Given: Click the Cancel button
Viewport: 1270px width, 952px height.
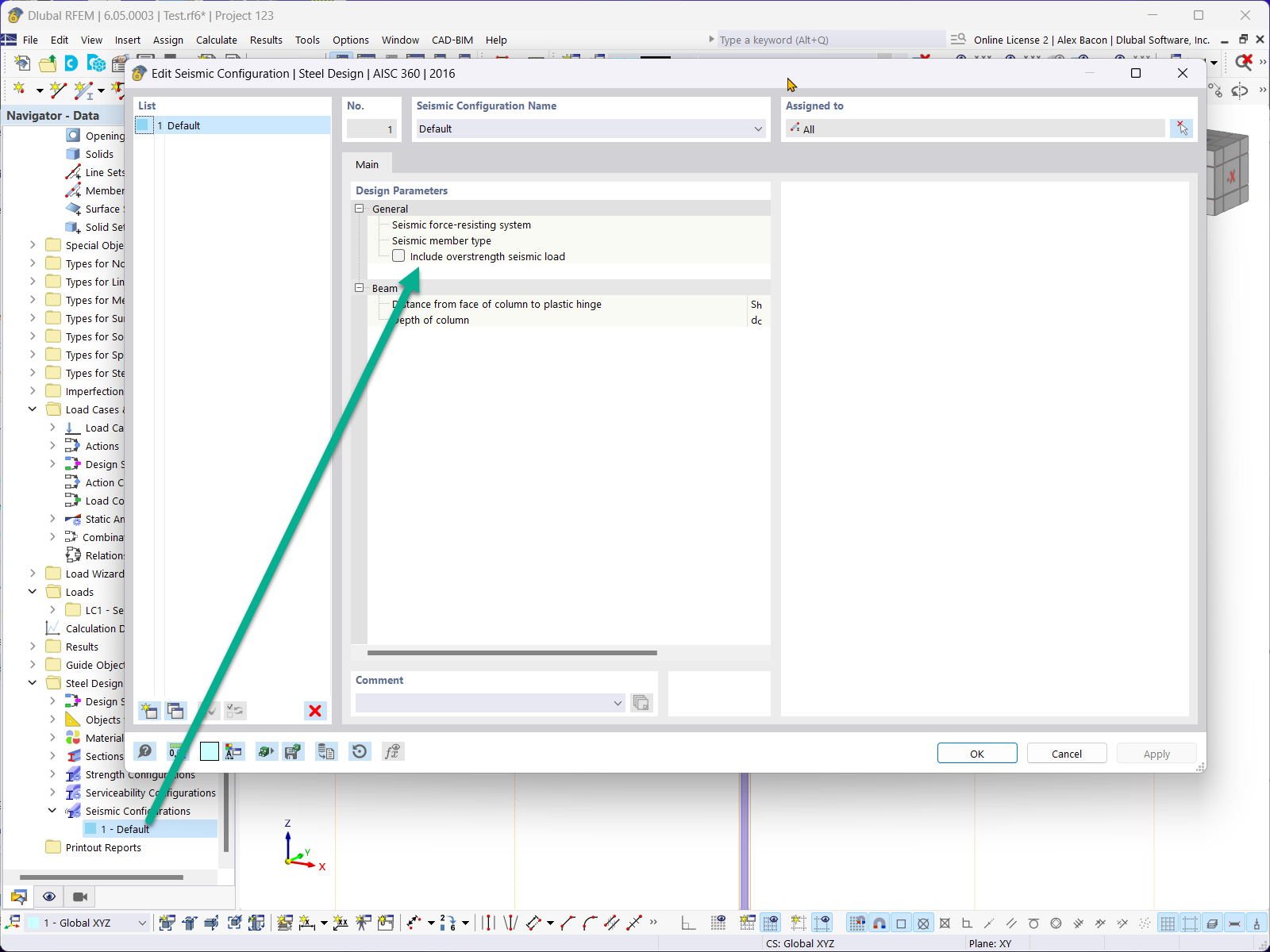Looking at the screenshot, I should click(1067, 754).
